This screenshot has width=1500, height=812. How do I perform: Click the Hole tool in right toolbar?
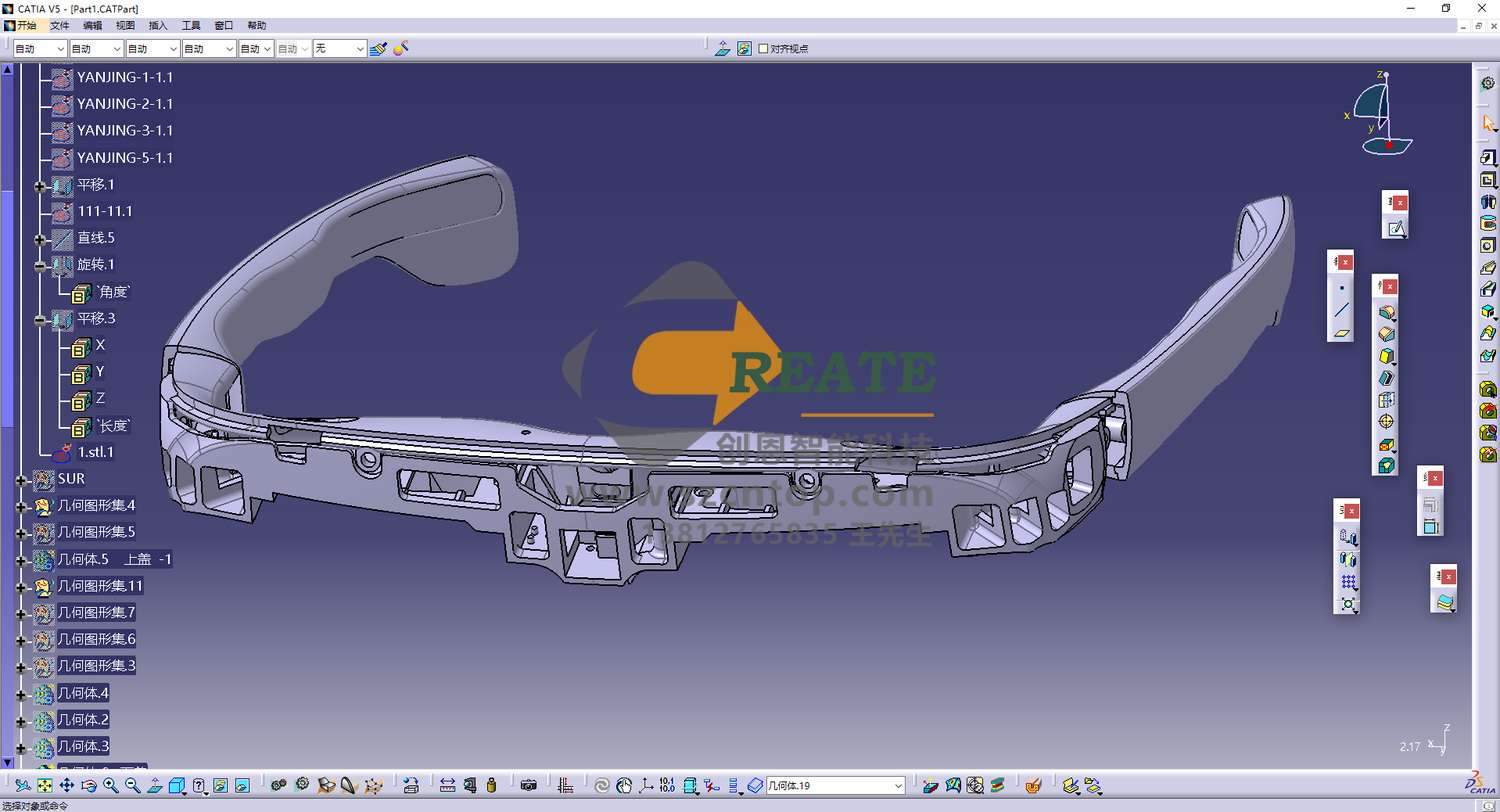click(1487, 245)
